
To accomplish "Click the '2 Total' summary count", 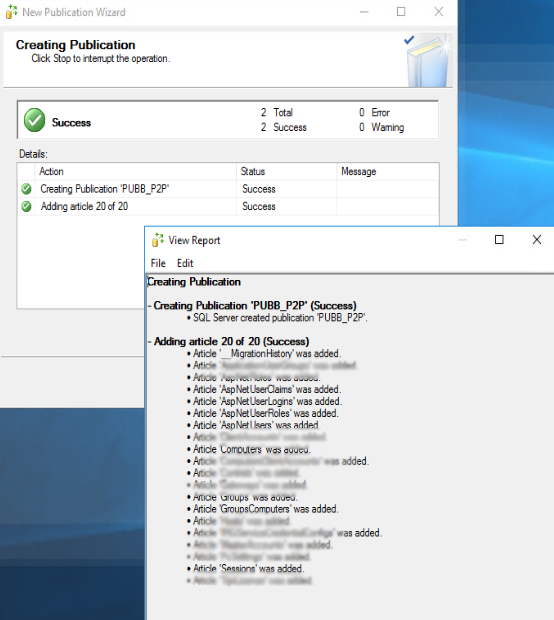I will tap(276, 113).
